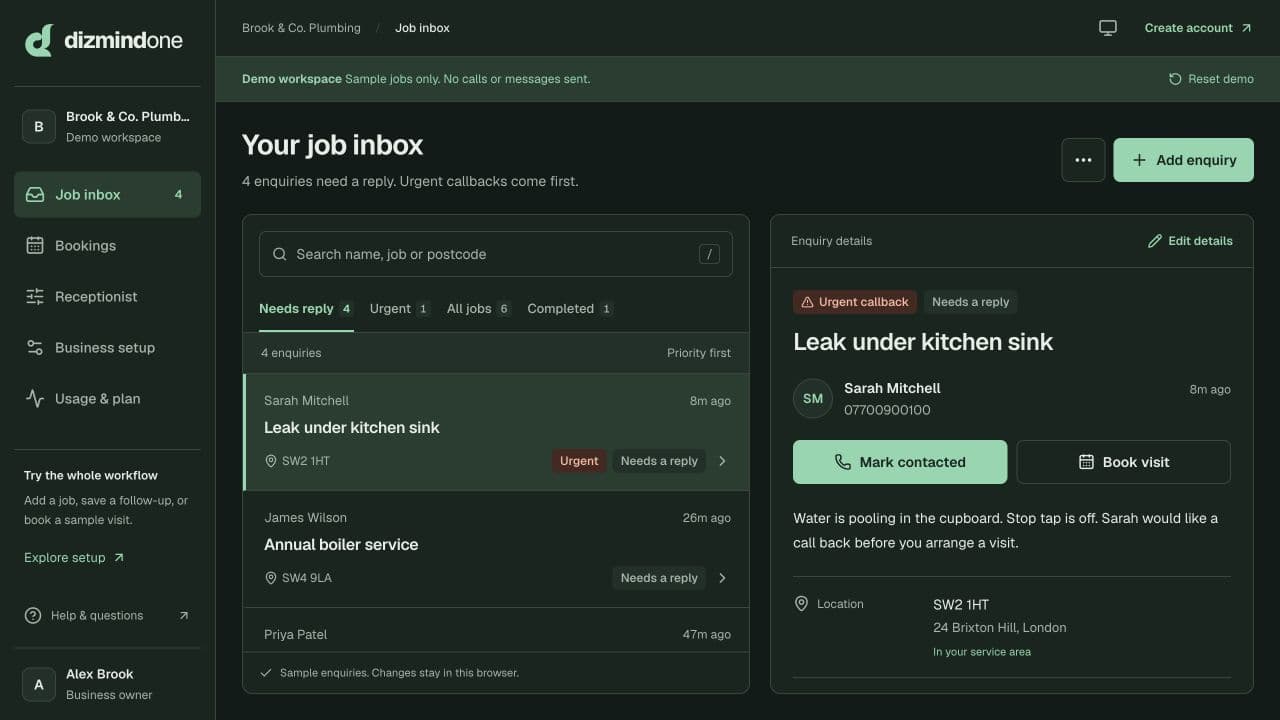
Task: Click the Add enquiry button
Action: [x=1183, y=160]
